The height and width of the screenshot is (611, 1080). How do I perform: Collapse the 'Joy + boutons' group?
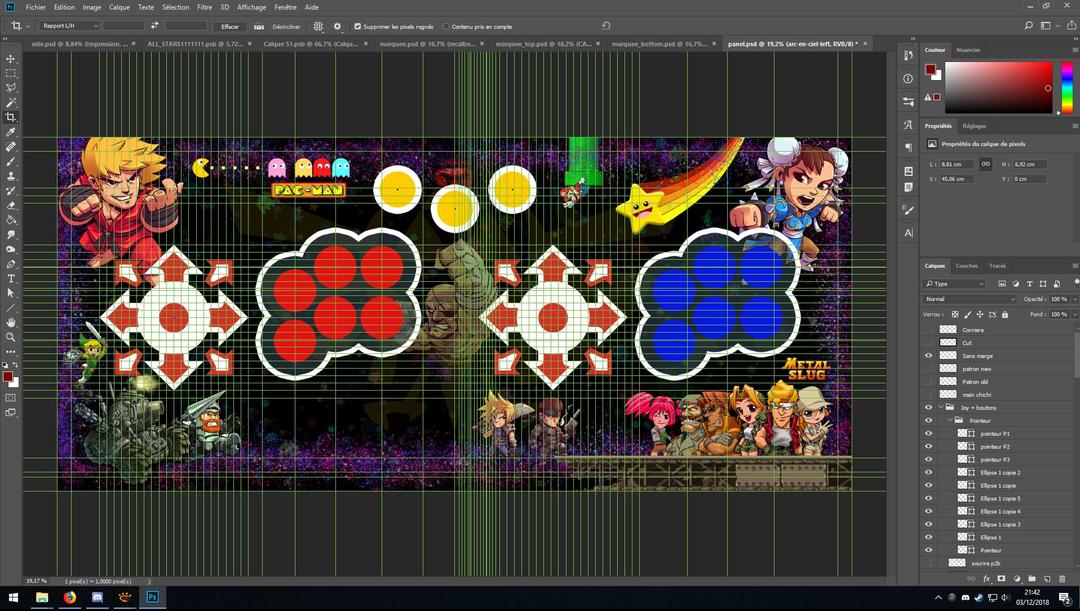942,408
